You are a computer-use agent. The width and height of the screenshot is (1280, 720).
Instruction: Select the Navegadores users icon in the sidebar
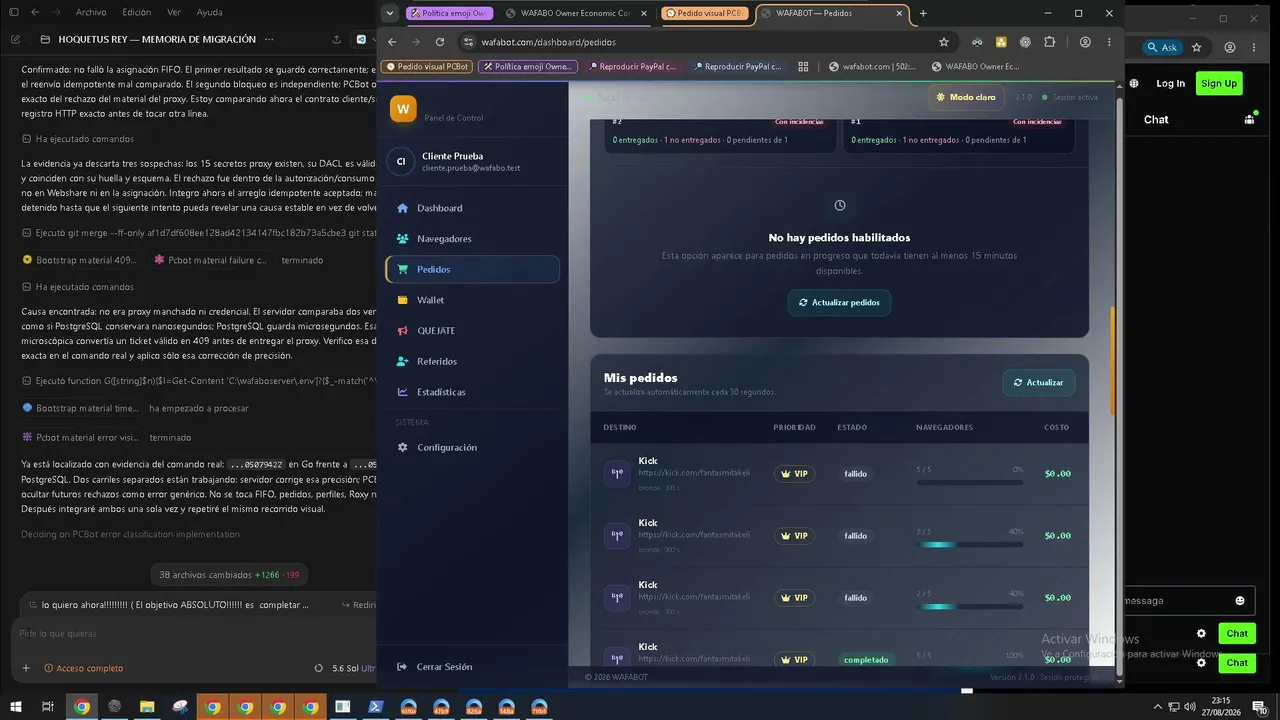(402, 239)
